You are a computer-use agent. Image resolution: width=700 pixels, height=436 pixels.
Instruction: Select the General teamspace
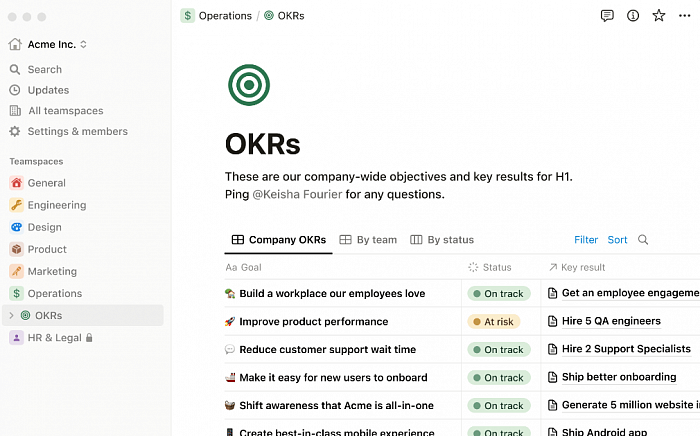point(46,183)
